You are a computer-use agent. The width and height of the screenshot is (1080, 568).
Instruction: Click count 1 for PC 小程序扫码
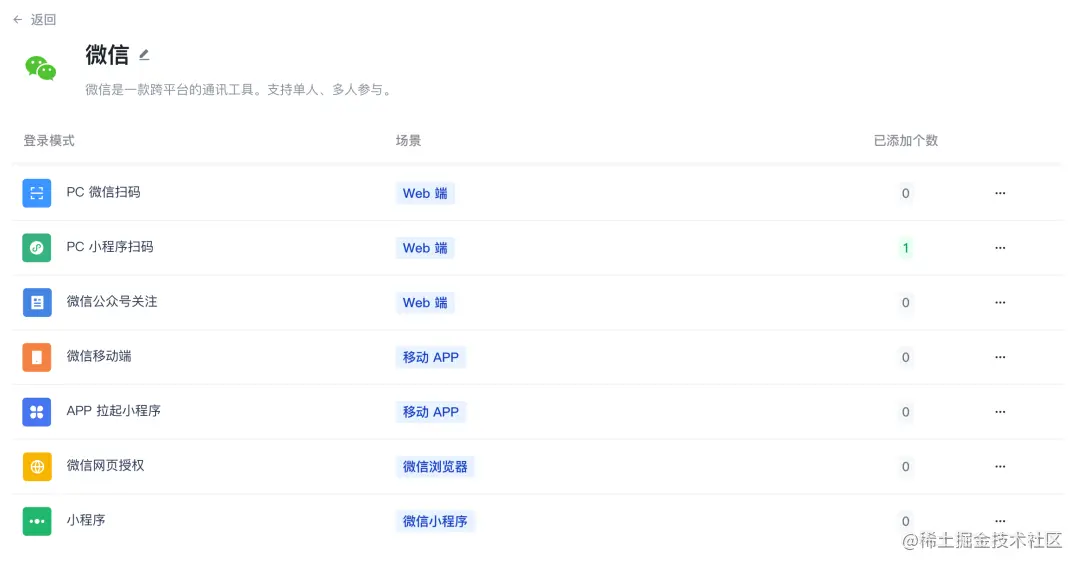coord(906,248)
